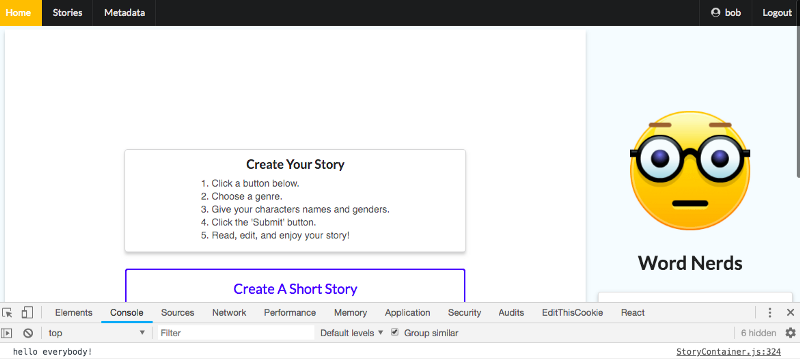Click the 'Choose a genre.' instruction
This screenshot has height=362, width=800.
coord(247,196)
